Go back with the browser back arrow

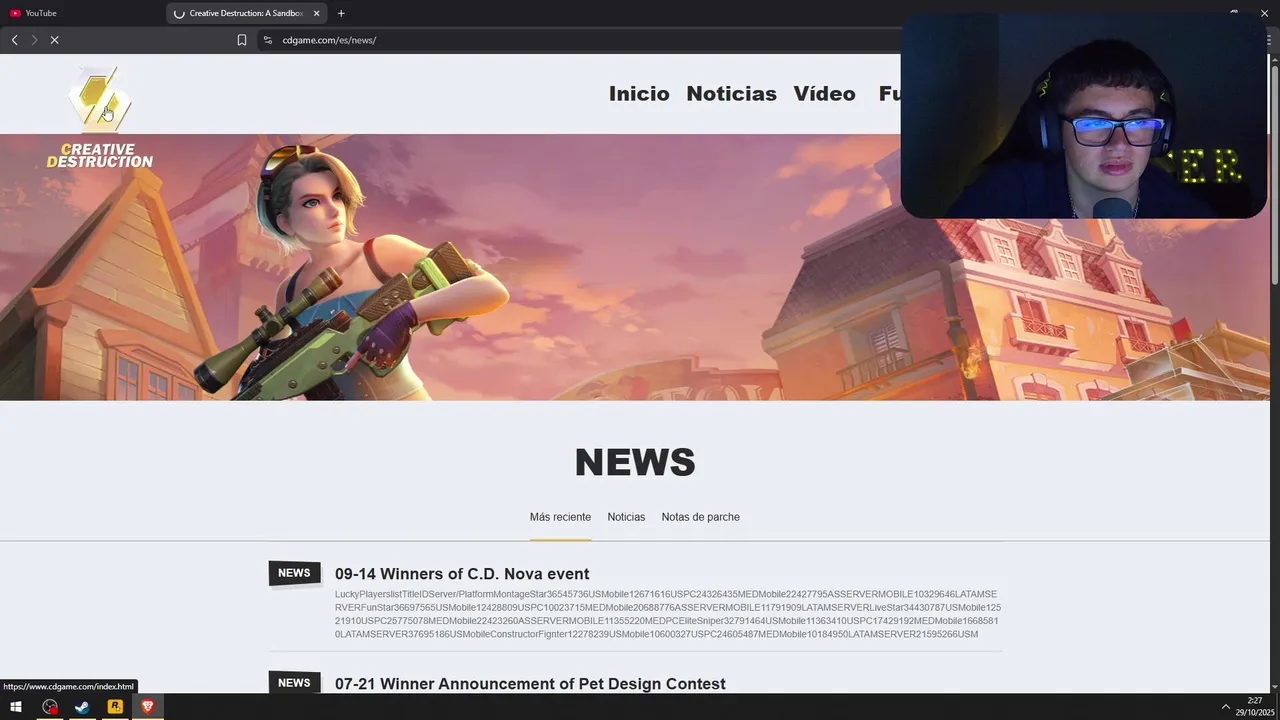pyautogui.click(x=14, y=40)
